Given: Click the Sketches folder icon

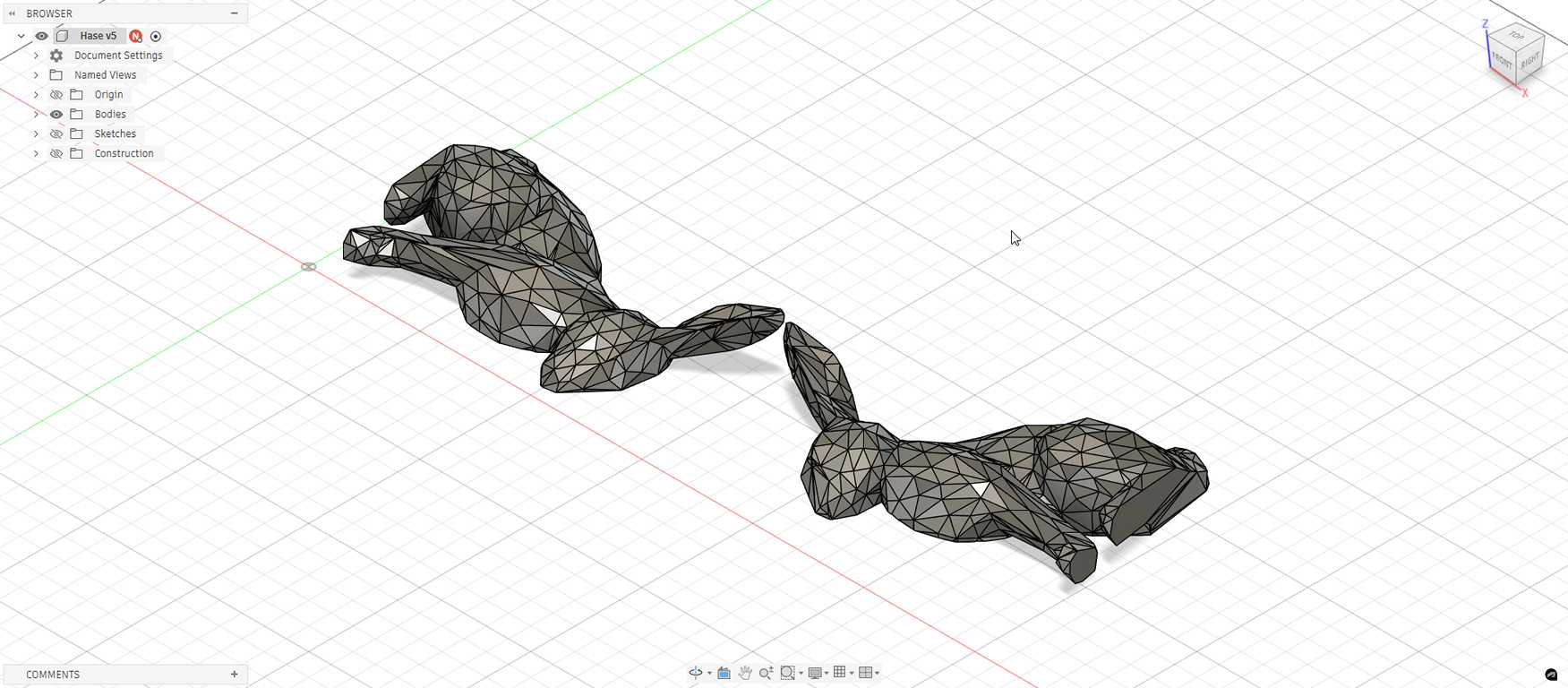Looking at the screenshot, I should 77,134.
